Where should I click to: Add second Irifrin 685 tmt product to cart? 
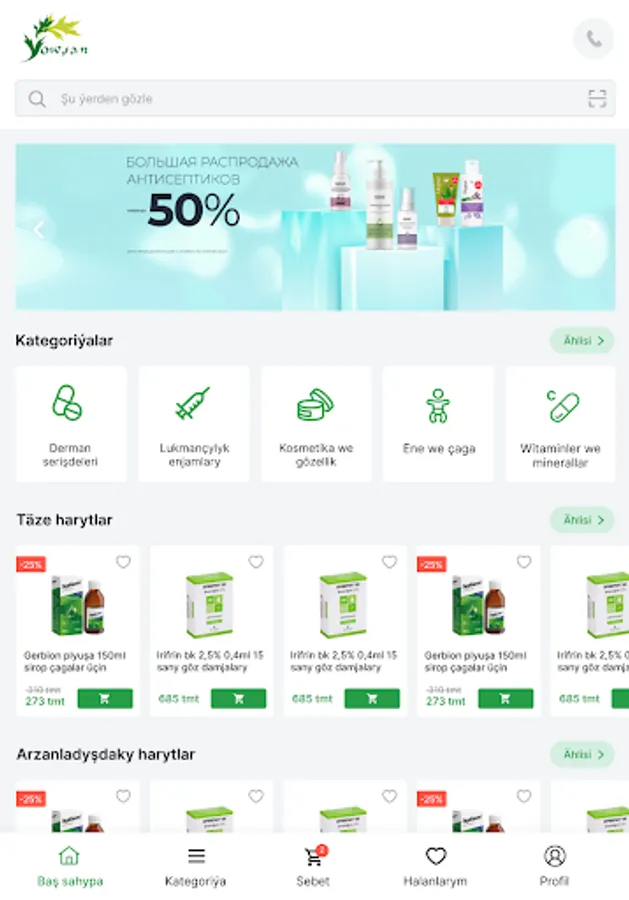(372, 699)
